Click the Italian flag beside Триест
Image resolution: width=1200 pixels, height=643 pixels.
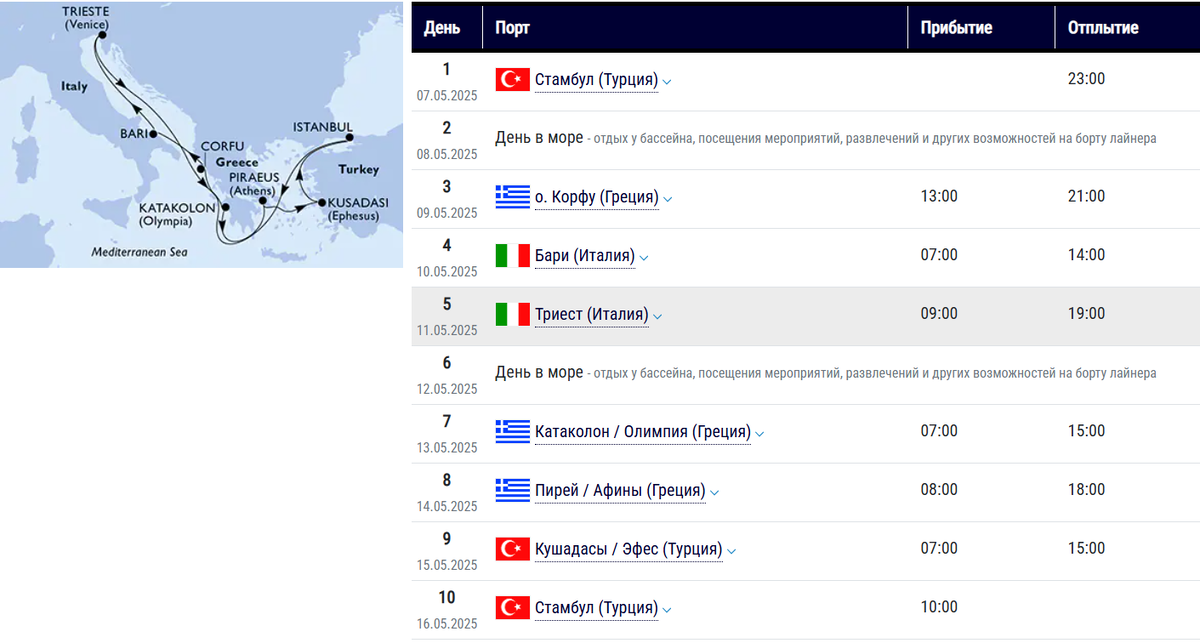click(512, 314)
